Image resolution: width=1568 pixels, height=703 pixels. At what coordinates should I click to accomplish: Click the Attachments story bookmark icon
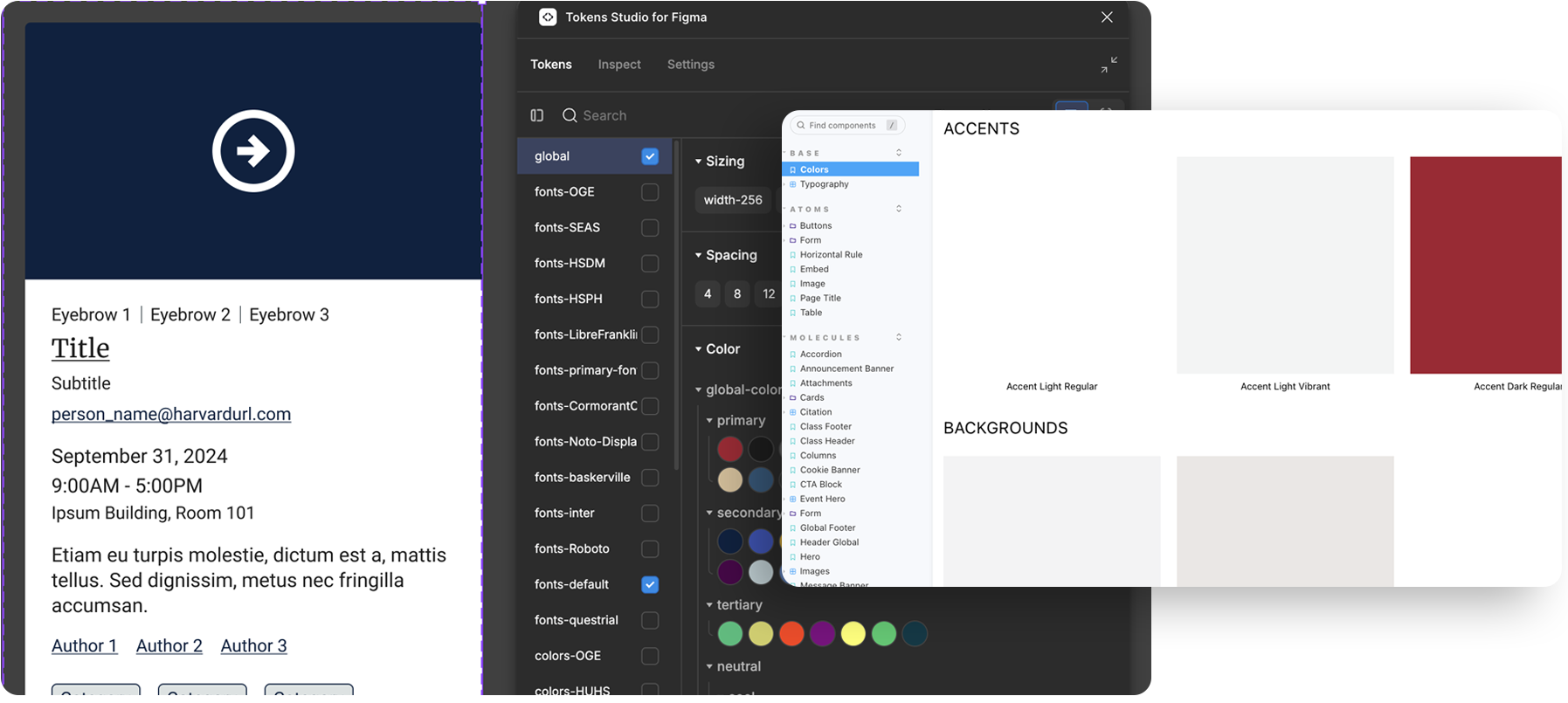(x=793, y=383)
